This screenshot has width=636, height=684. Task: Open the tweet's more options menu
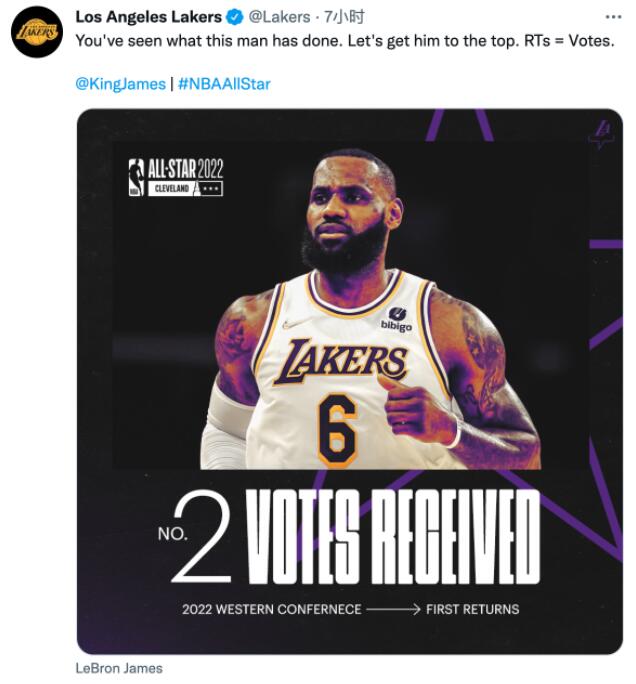point(613,17)
